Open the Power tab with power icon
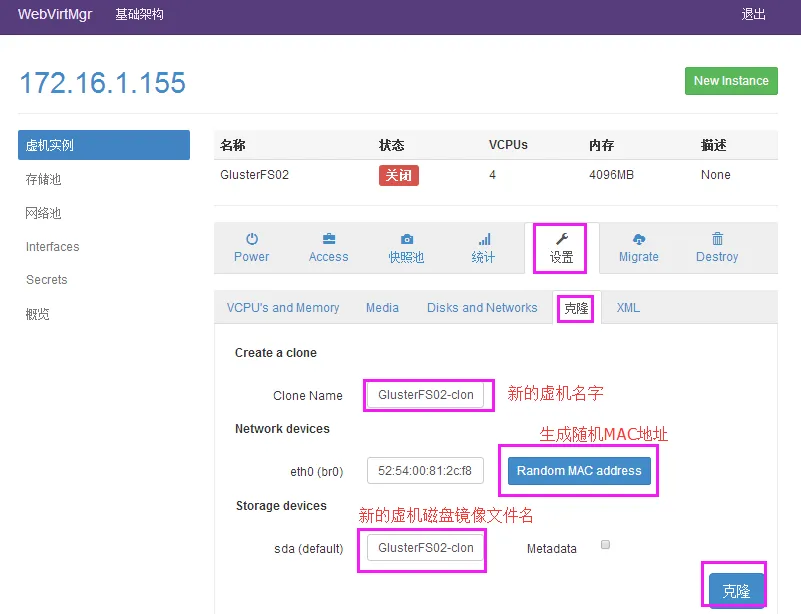801x614 pixels. [x=251, y=248]
